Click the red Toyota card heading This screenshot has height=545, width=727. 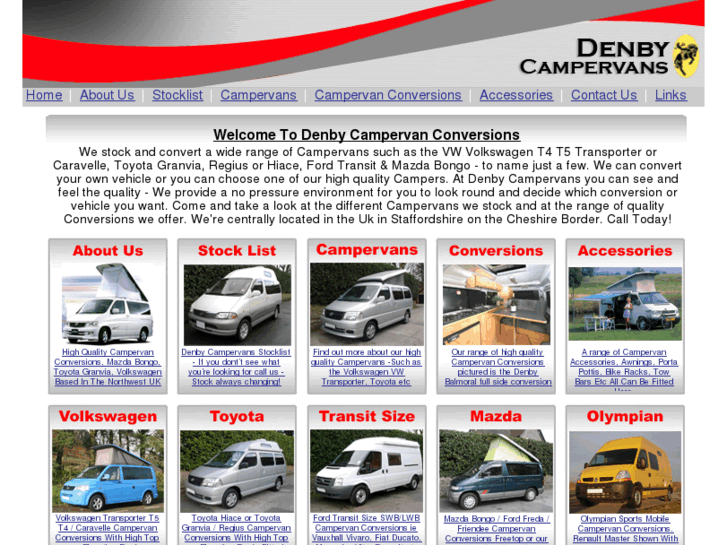coord(237,417)
